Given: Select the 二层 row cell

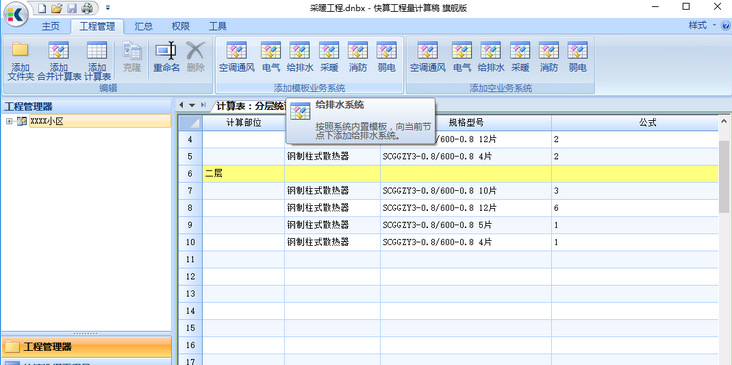Looking at the screenshot, I should point(243,174).
